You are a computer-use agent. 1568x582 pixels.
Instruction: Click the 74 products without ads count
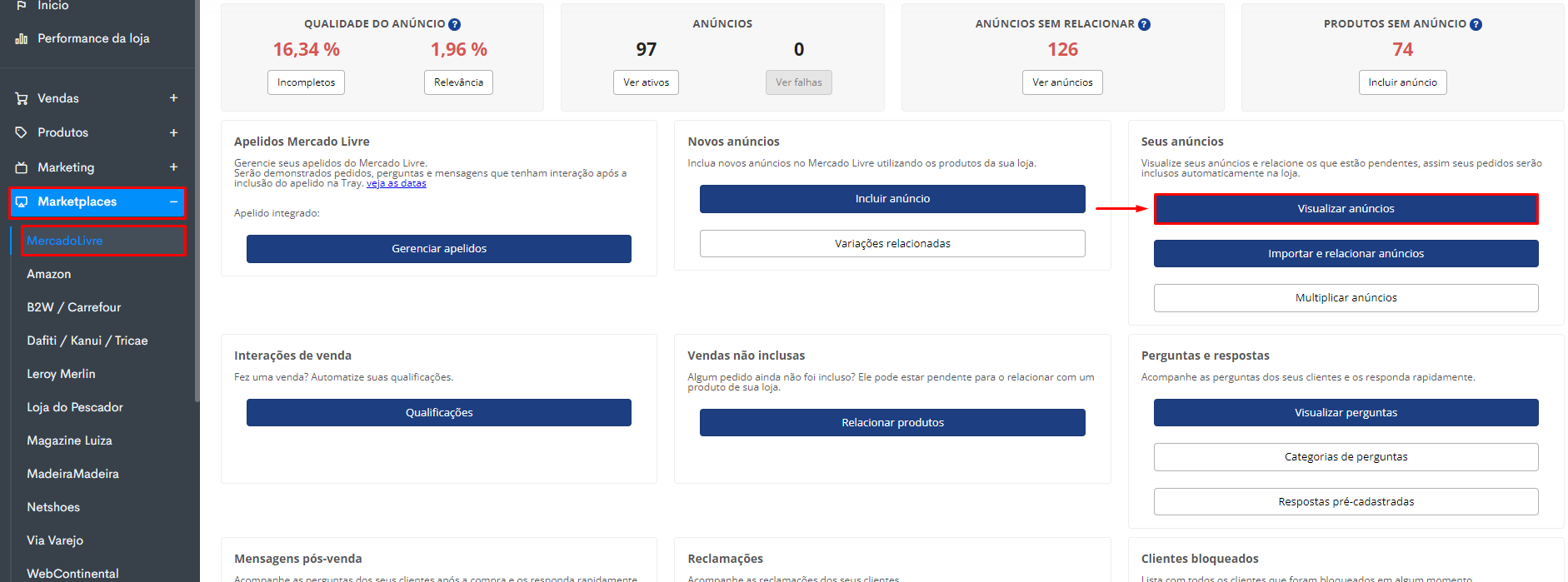pyautogui.click(x=1402, y=50)
